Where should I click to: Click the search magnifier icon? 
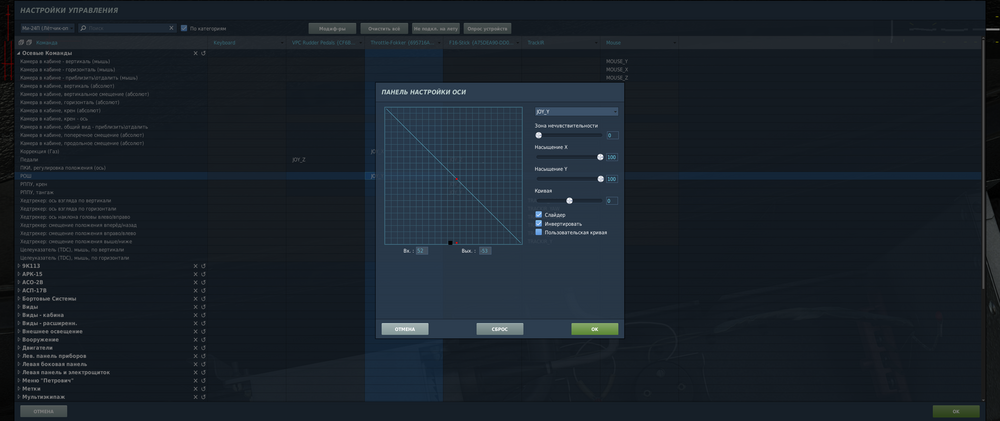point(84,29)
